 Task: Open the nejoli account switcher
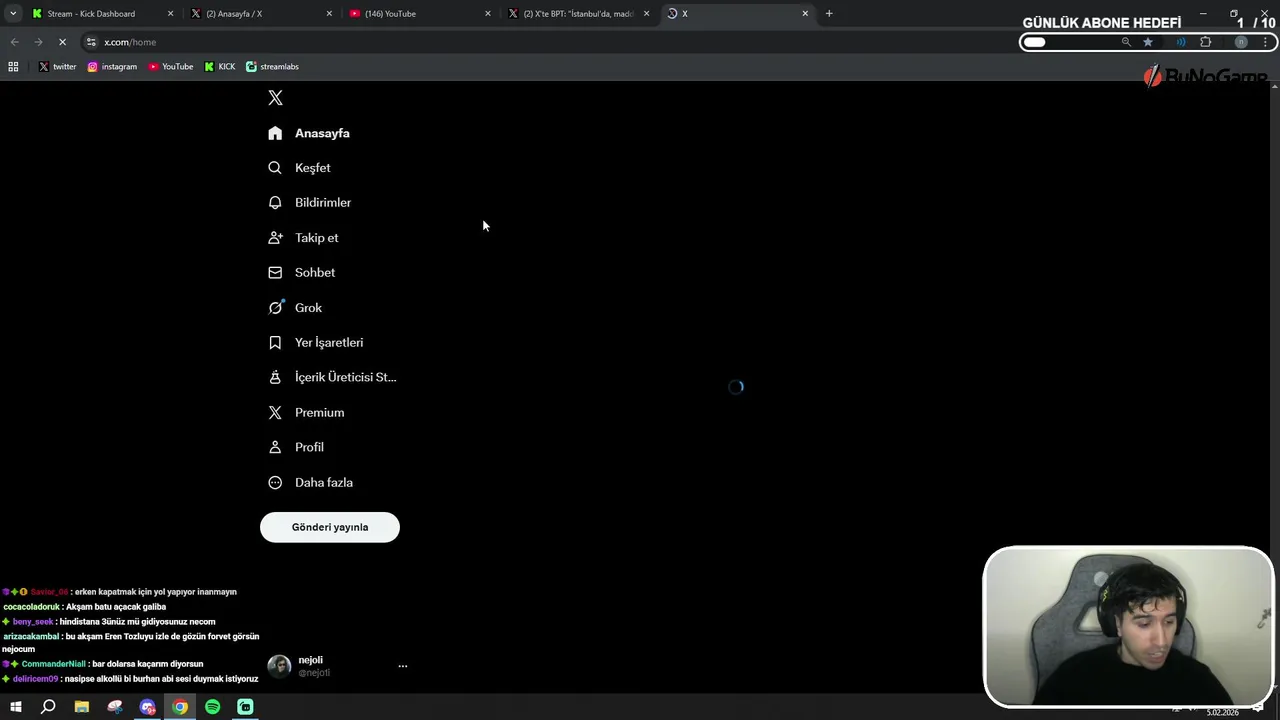tap(338, 666)
